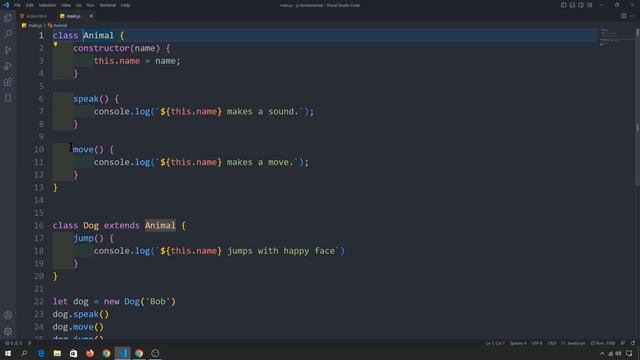The width and height of the screenshot is (640, 360).
Task: Click Animal in the breadcrumb
Action: [x=60, y=25]
